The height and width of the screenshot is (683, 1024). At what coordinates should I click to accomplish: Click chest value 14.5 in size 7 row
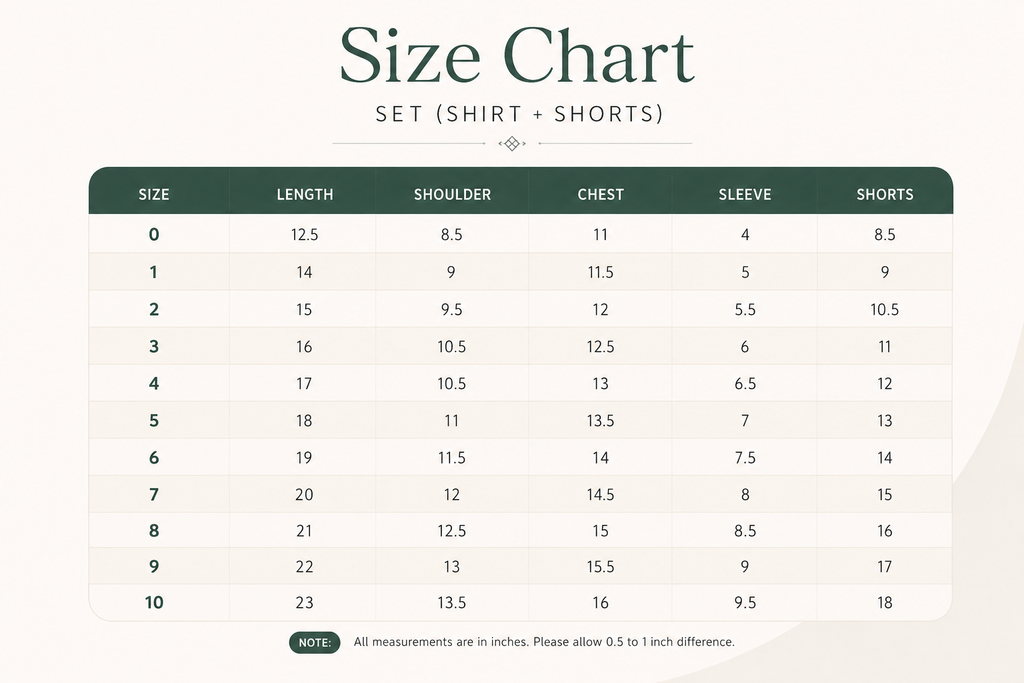pos(600,494)
